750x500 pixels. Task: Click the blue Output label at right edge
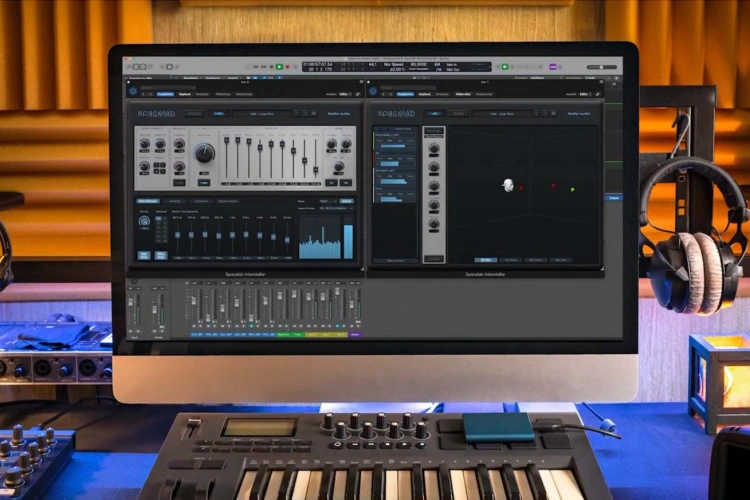[x=614, y=198]
